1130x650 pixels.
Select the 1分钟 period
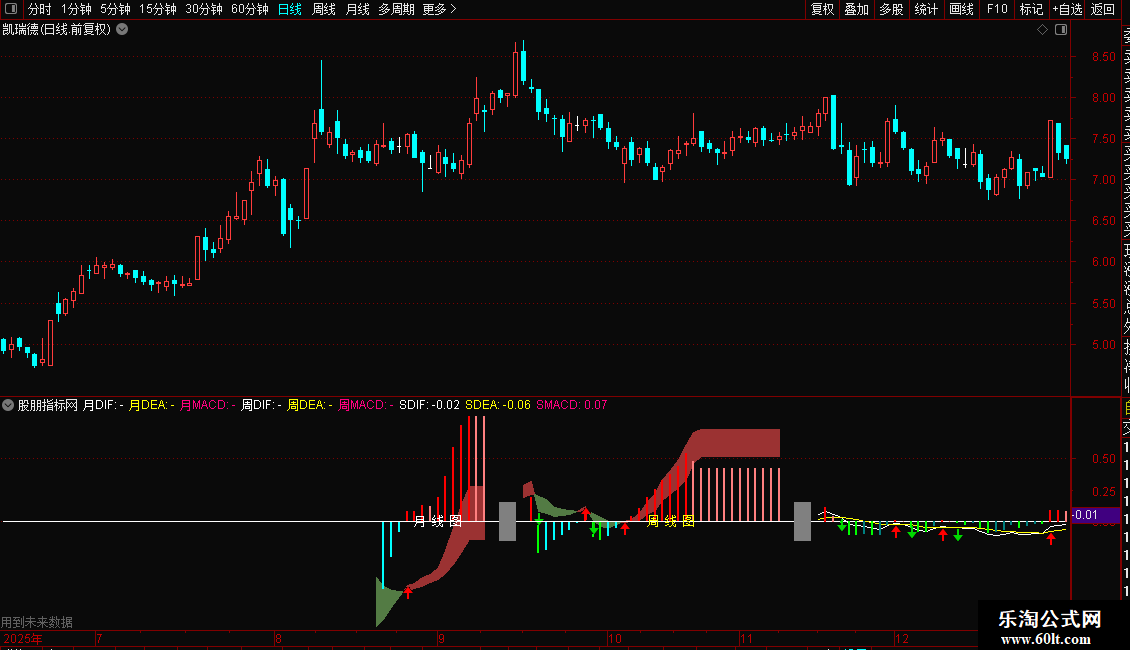click(76, 9)
